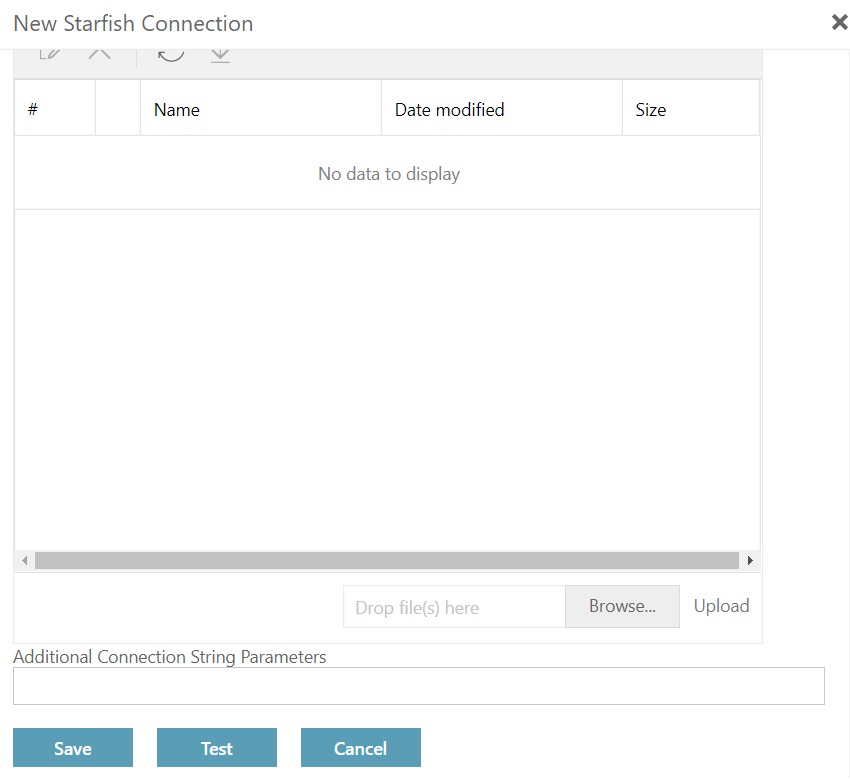Click the download icon in file toolbar
This screenshot has height=779, width=850.
[220, 55]
